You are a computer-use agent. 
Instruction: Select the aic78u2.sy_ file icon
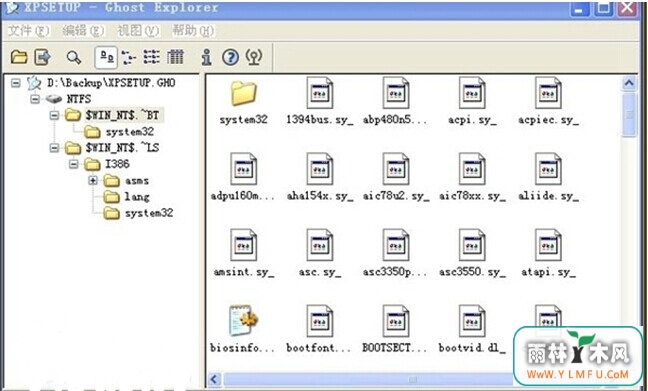pyautogui.click(x=395, y=169)
